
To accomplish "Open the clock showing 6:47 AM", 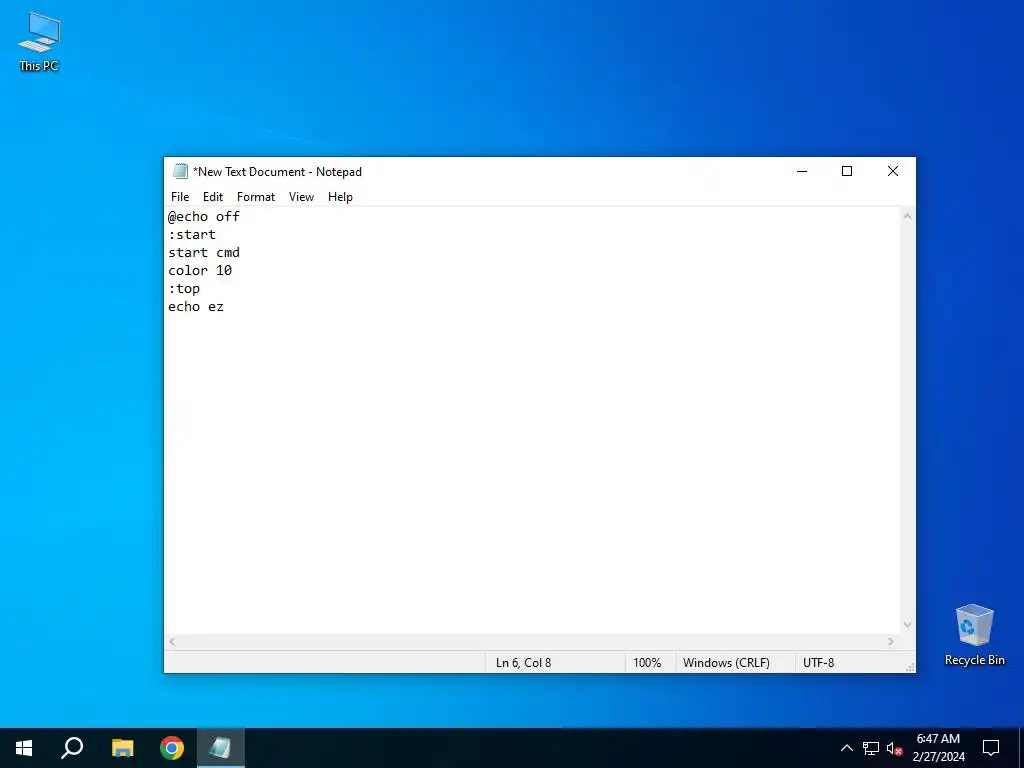I will (x=938, y=748).
